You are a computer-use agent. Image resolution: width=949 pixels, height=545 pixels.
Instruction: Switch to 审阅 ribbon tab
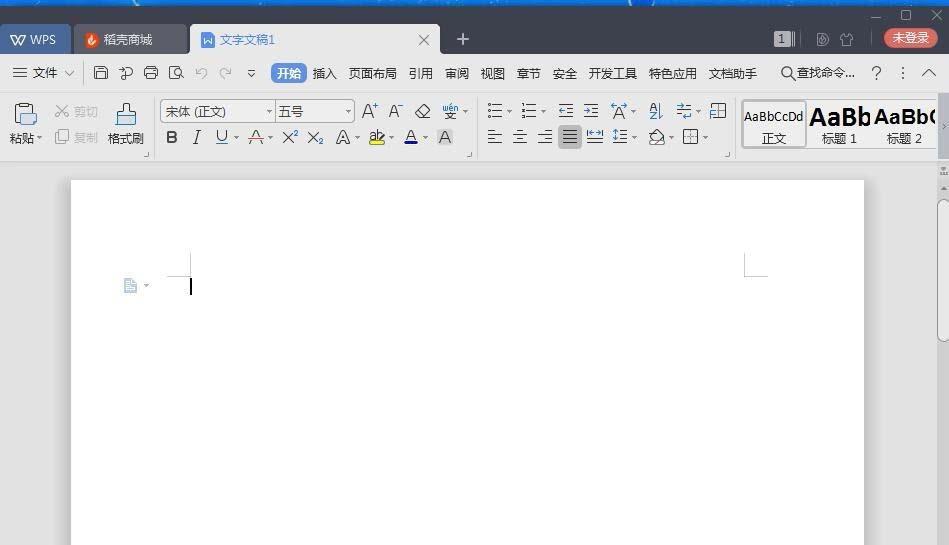click(x=457, y=73)
